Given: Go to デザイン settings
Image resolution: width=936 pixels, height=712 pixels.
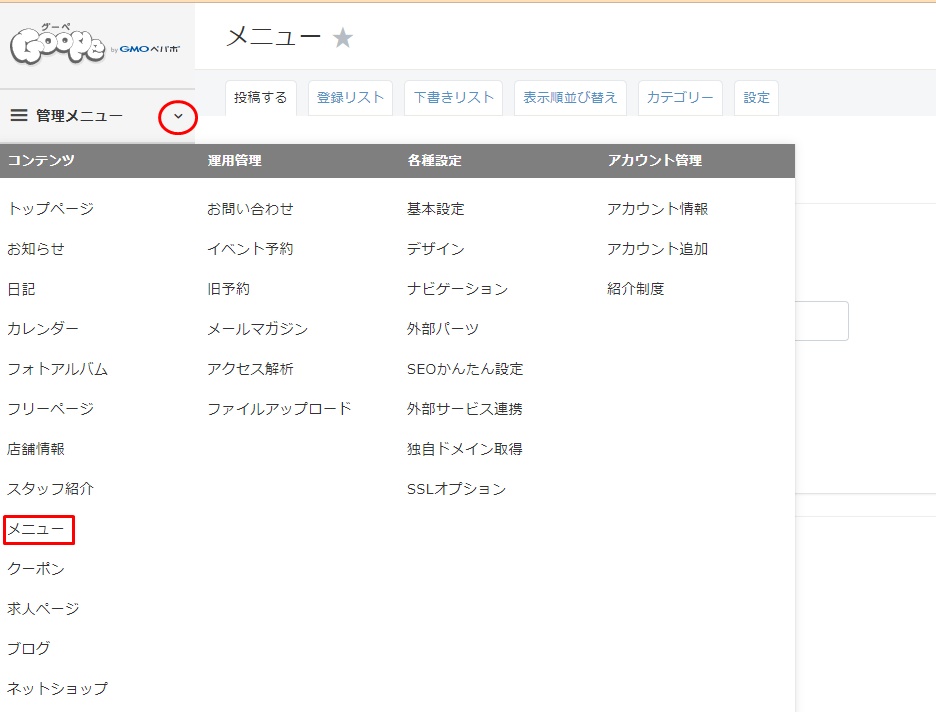Looking at the screenshot, I should pos(436,249).
